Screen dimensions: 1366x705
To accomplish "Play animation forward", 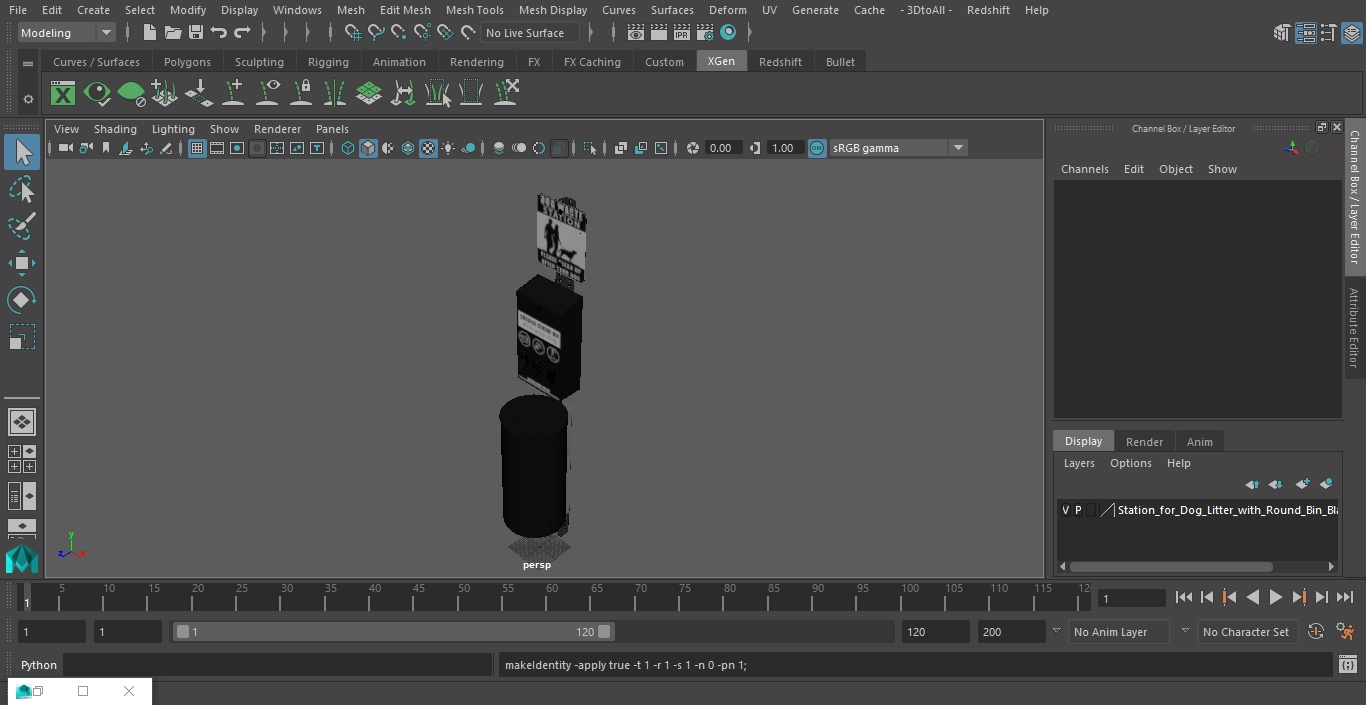I will [x=1275, y=597].
